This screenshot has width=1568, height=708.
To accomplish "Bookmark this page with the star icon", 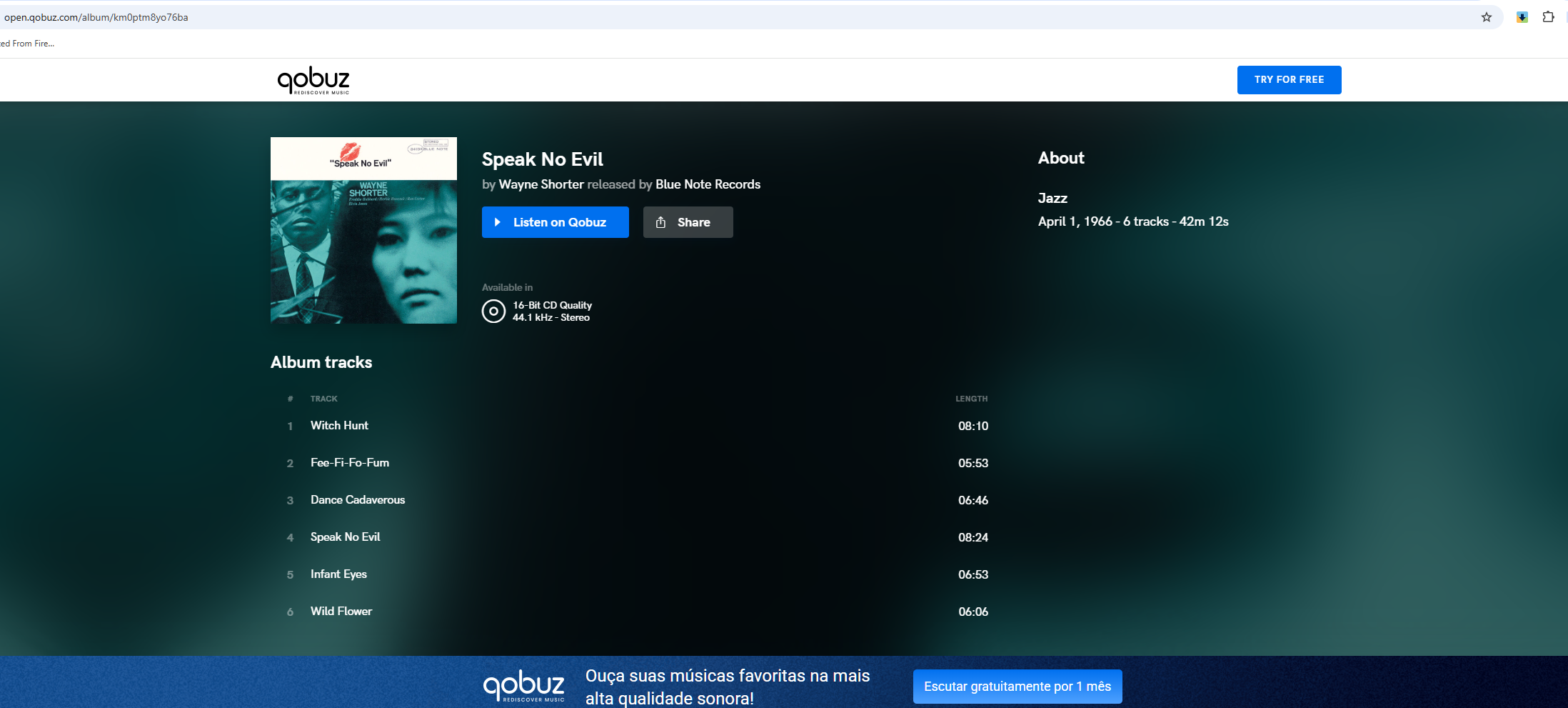I will point(1487,17).
